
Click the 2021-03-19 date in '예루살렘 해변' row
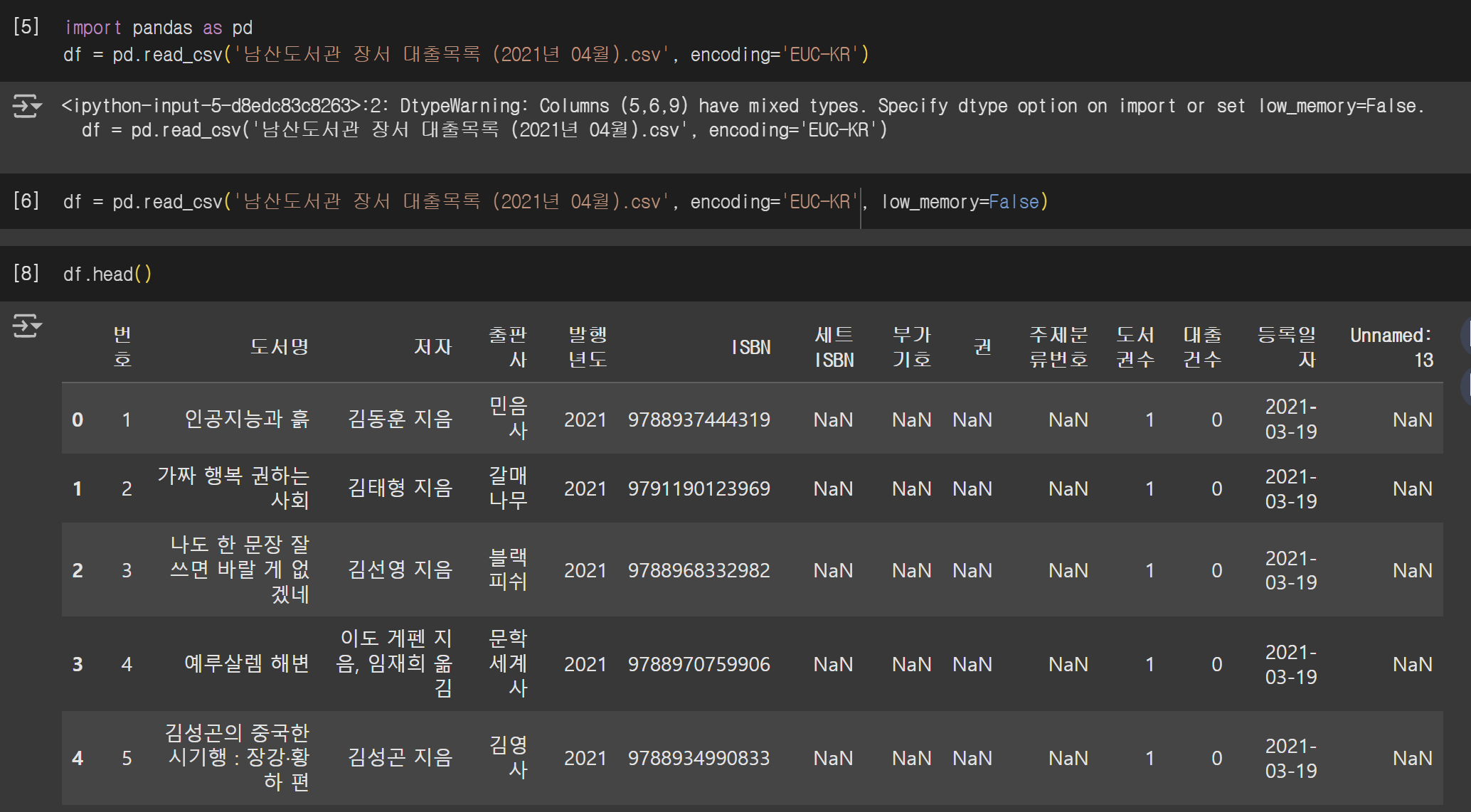pos(1291,663)
